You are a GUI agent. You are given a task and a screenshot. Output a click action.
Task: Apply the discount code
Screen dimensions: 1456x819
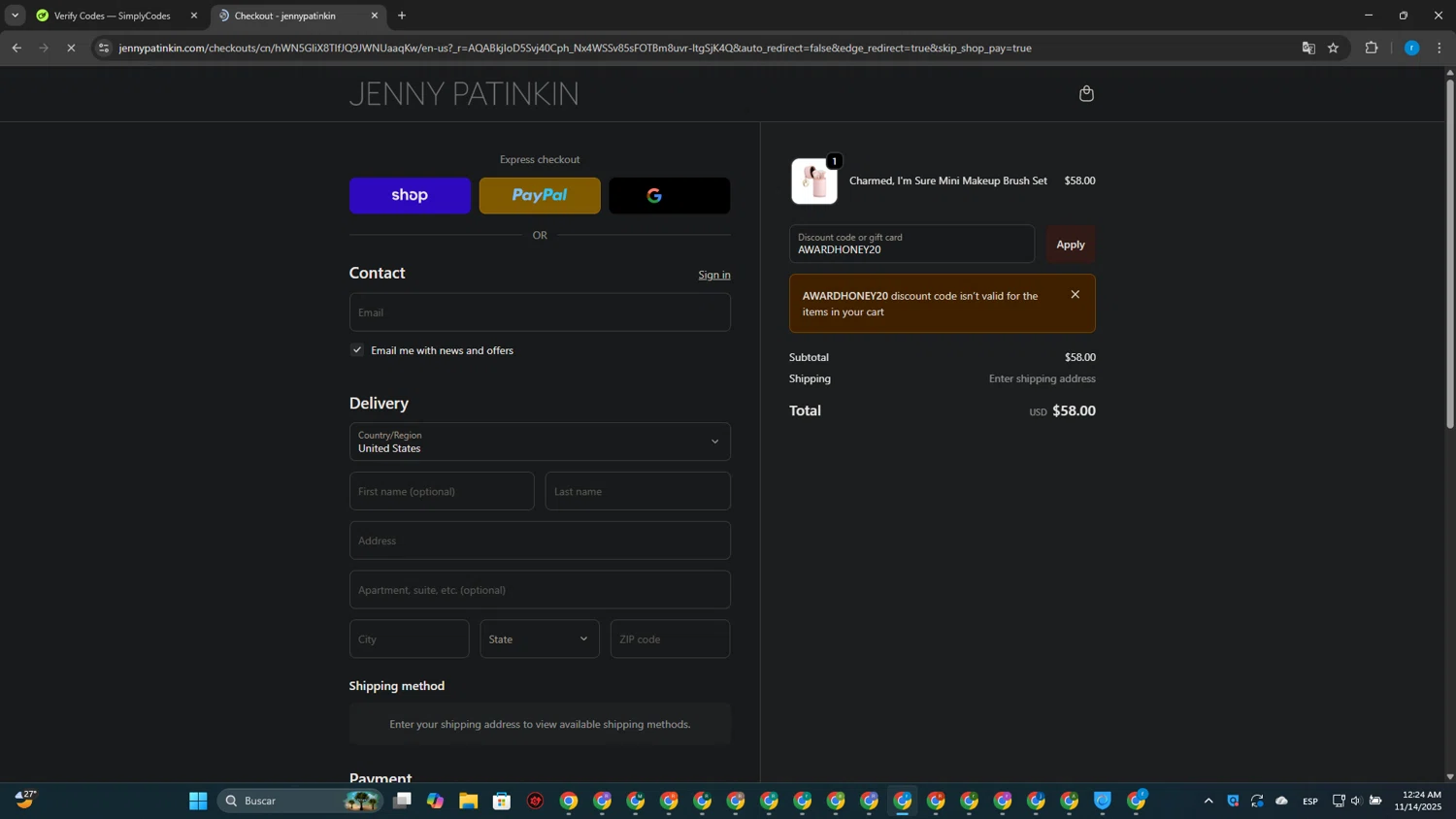(x=1071, y=245)
